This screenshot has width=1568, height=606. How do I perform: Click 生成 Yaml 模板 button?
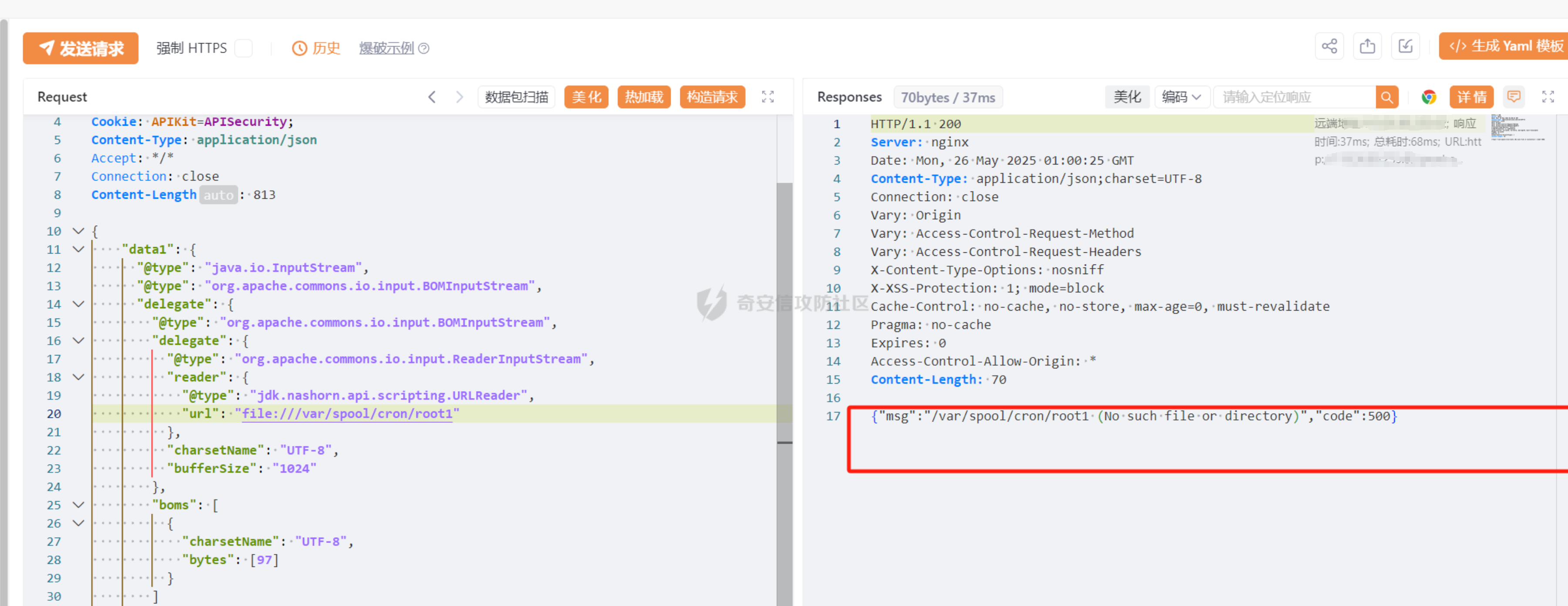(1504, 46)
